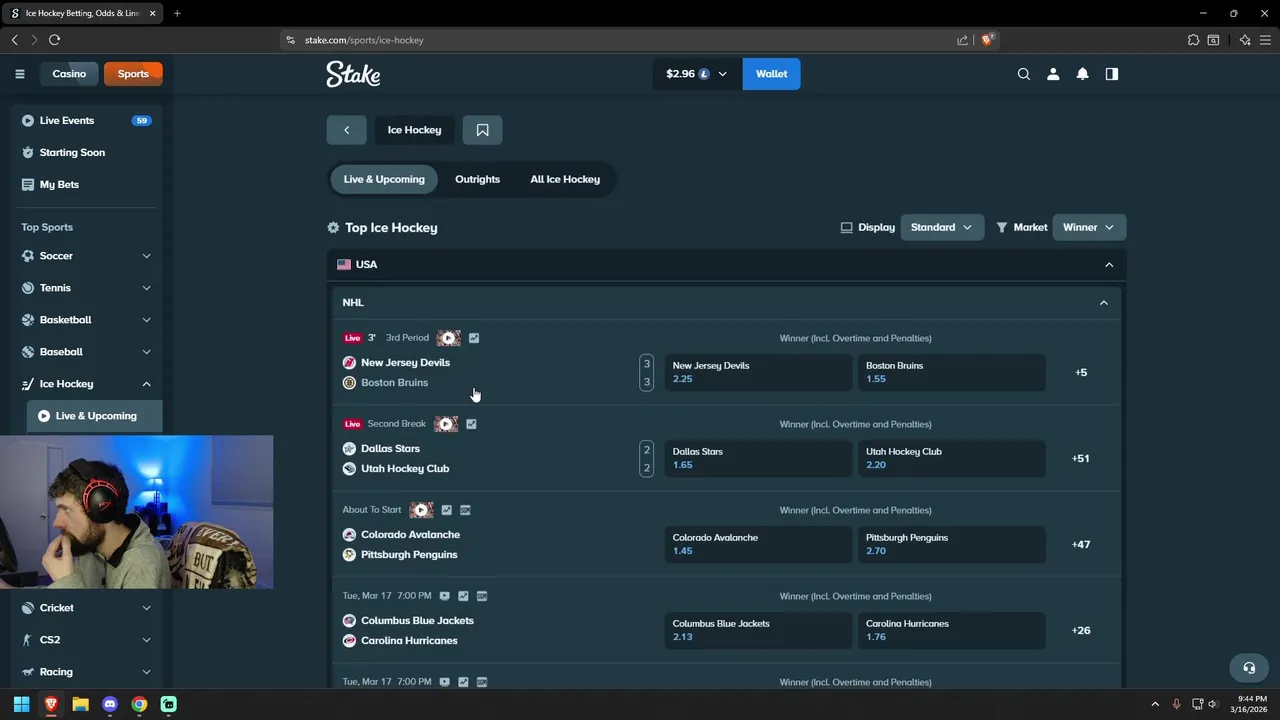Open the Market Winner dropdown
This screenshot has height=720, width=1280.
(x=1088, y=228)
